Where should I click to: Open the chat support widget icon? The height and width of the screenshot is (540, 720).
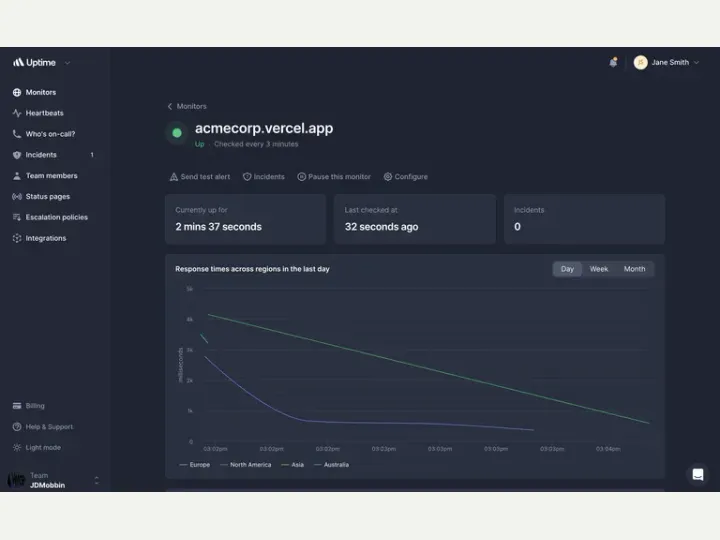point(698,474)
